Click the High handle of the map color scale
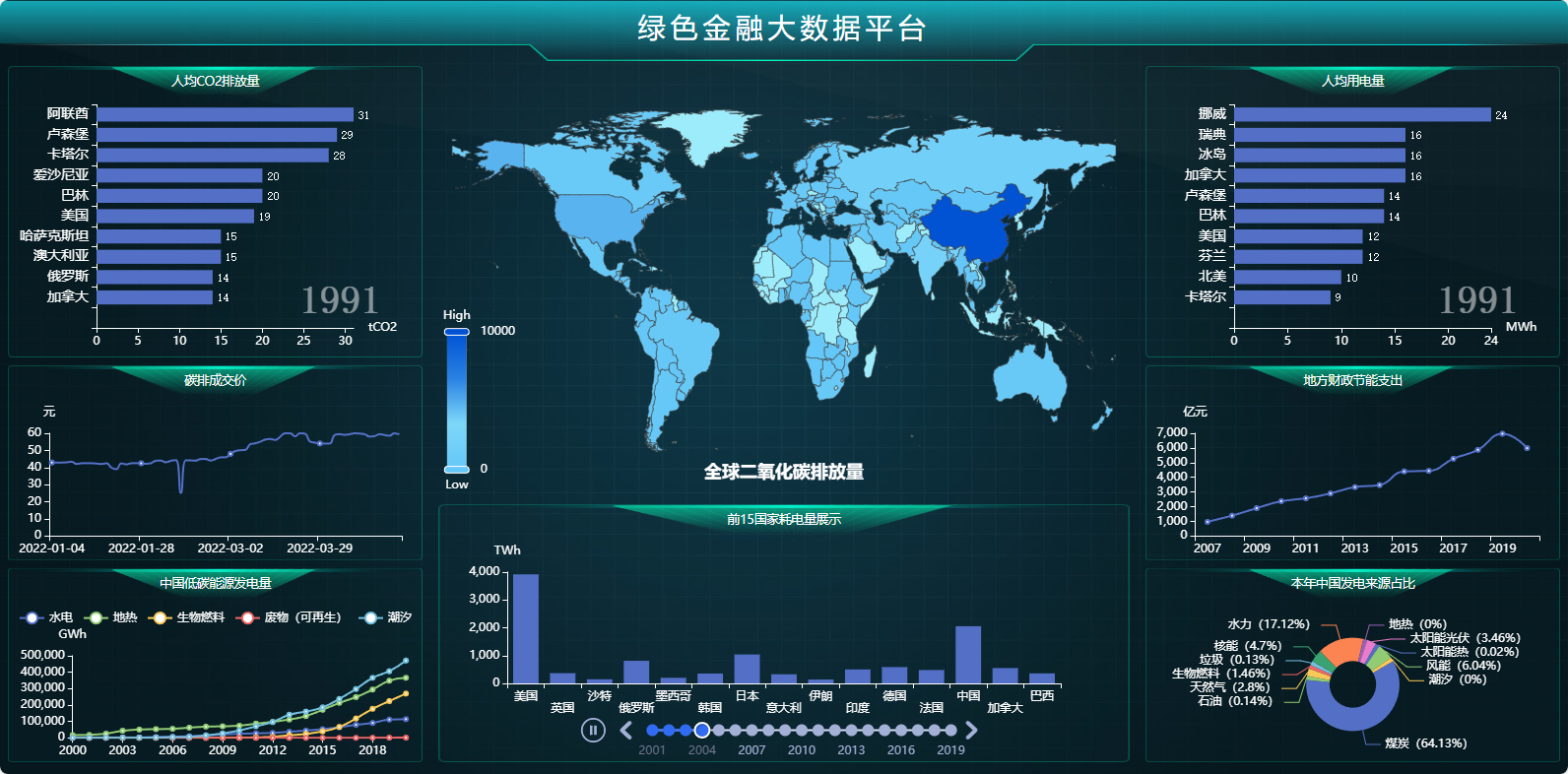Screen dimensions: 1568x774 (x=456, y=332)
